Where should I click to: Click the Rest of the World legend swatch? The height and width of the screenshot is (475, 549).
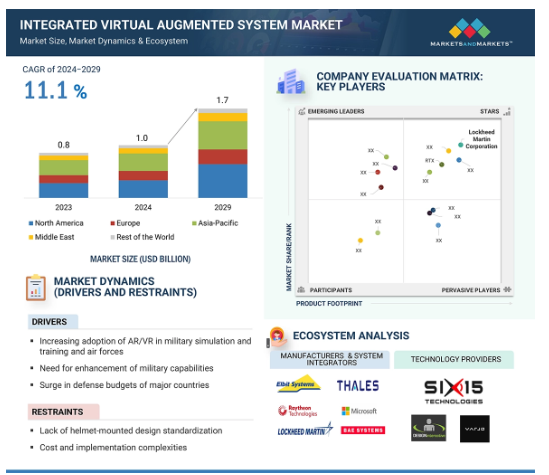[x=112, y=237]
